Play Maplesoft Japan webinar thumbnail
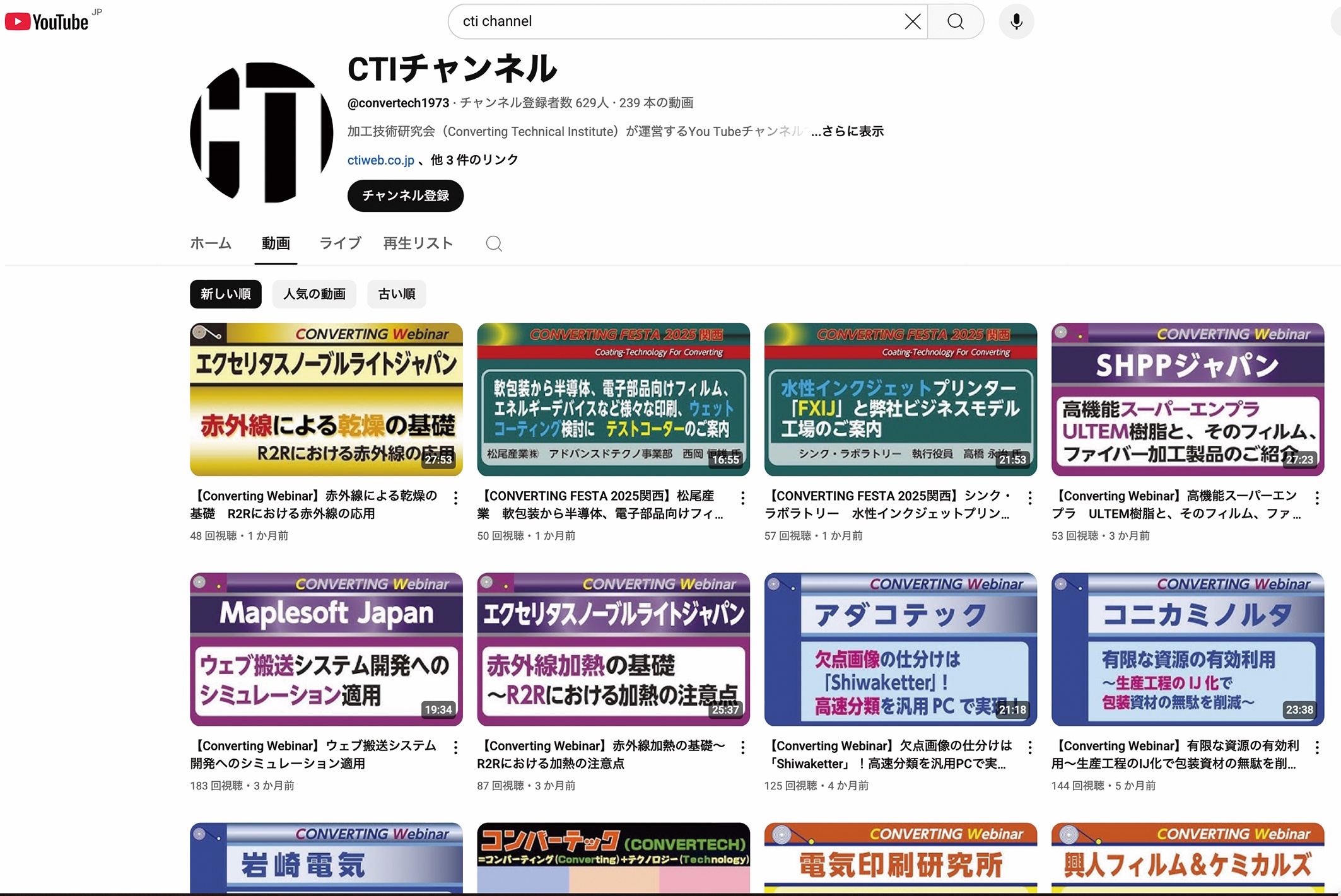1341x896 pixels. [x=326, y=649]
